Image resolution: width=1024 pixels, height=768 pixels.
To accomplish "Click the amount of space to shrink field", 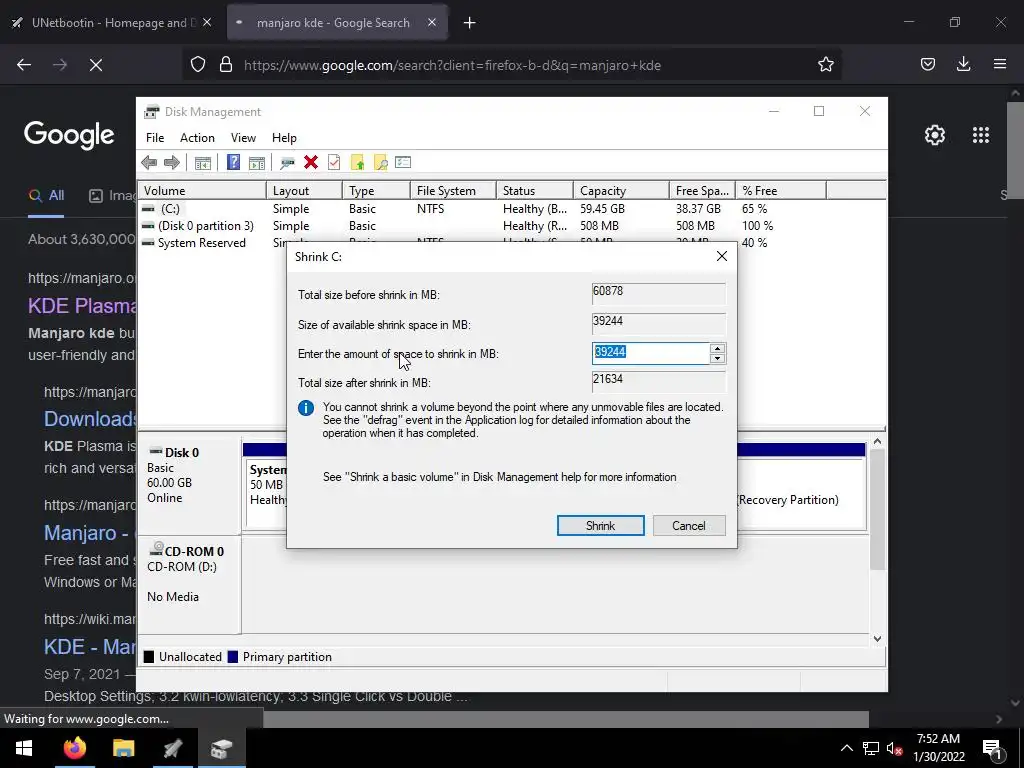I will coord(650,353).
